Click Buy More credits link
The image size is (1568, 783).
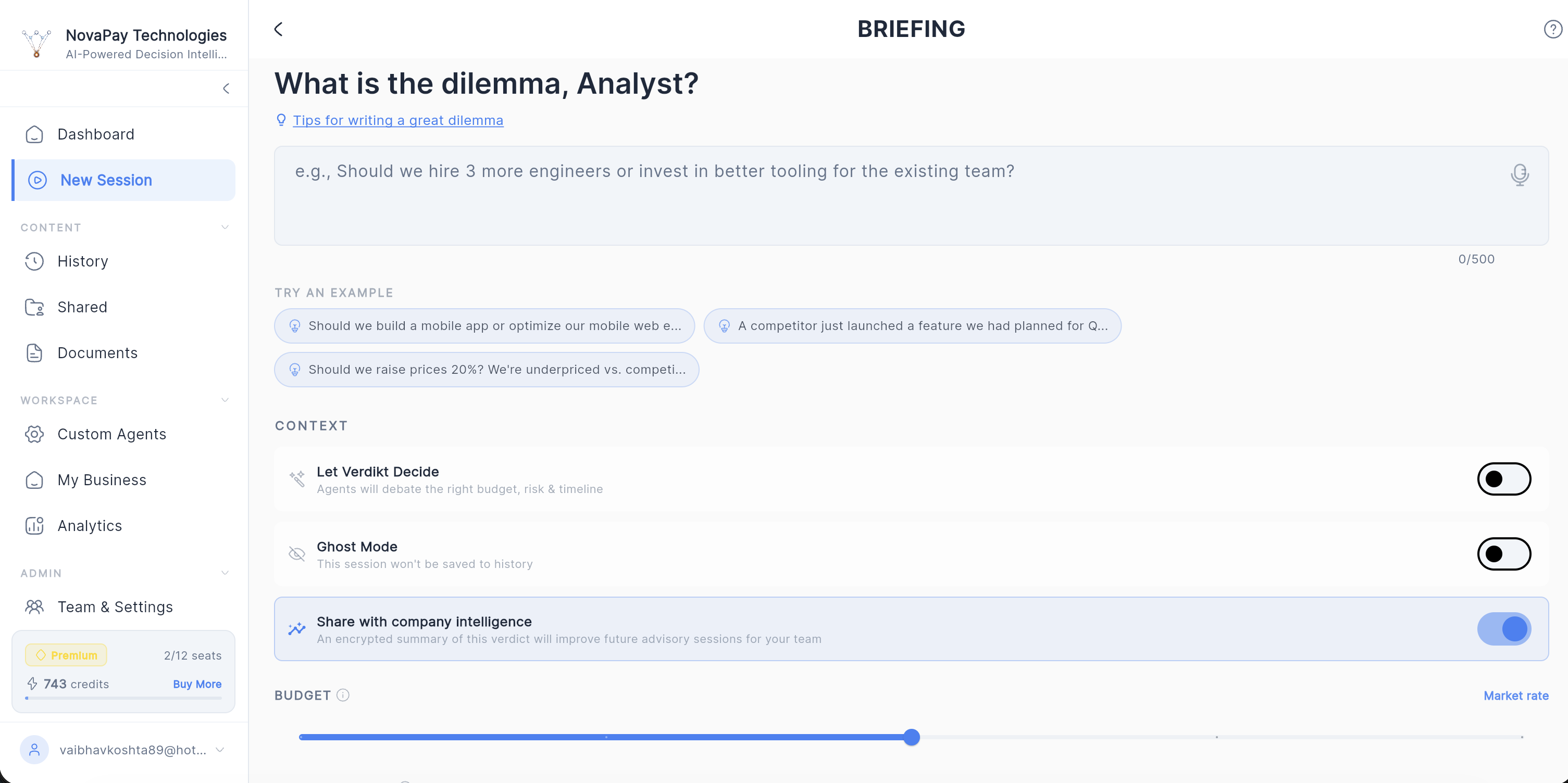(196, 684)
